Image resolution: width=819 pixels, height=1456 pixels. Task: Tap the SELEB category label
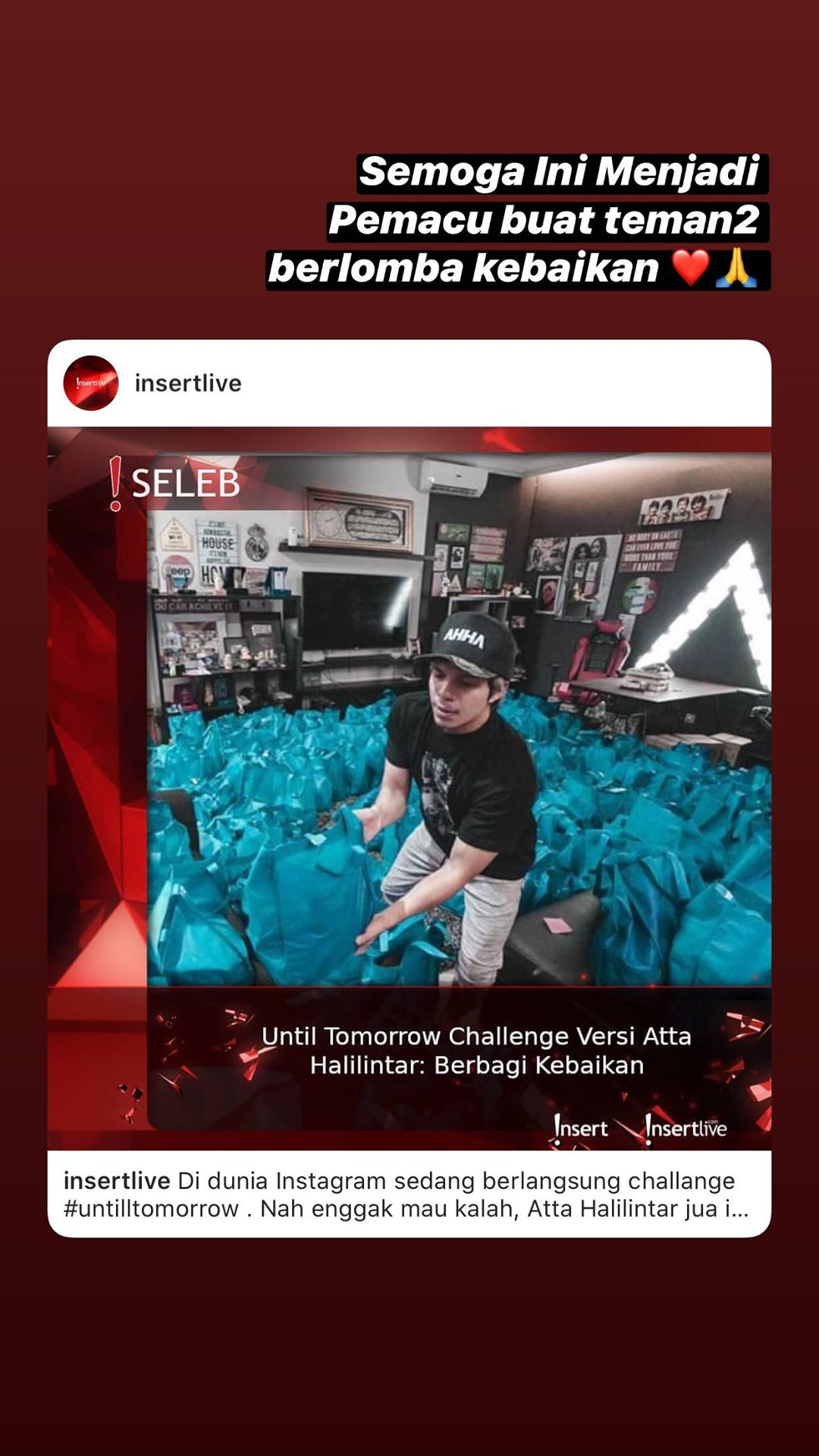click(x=186, y=484)
